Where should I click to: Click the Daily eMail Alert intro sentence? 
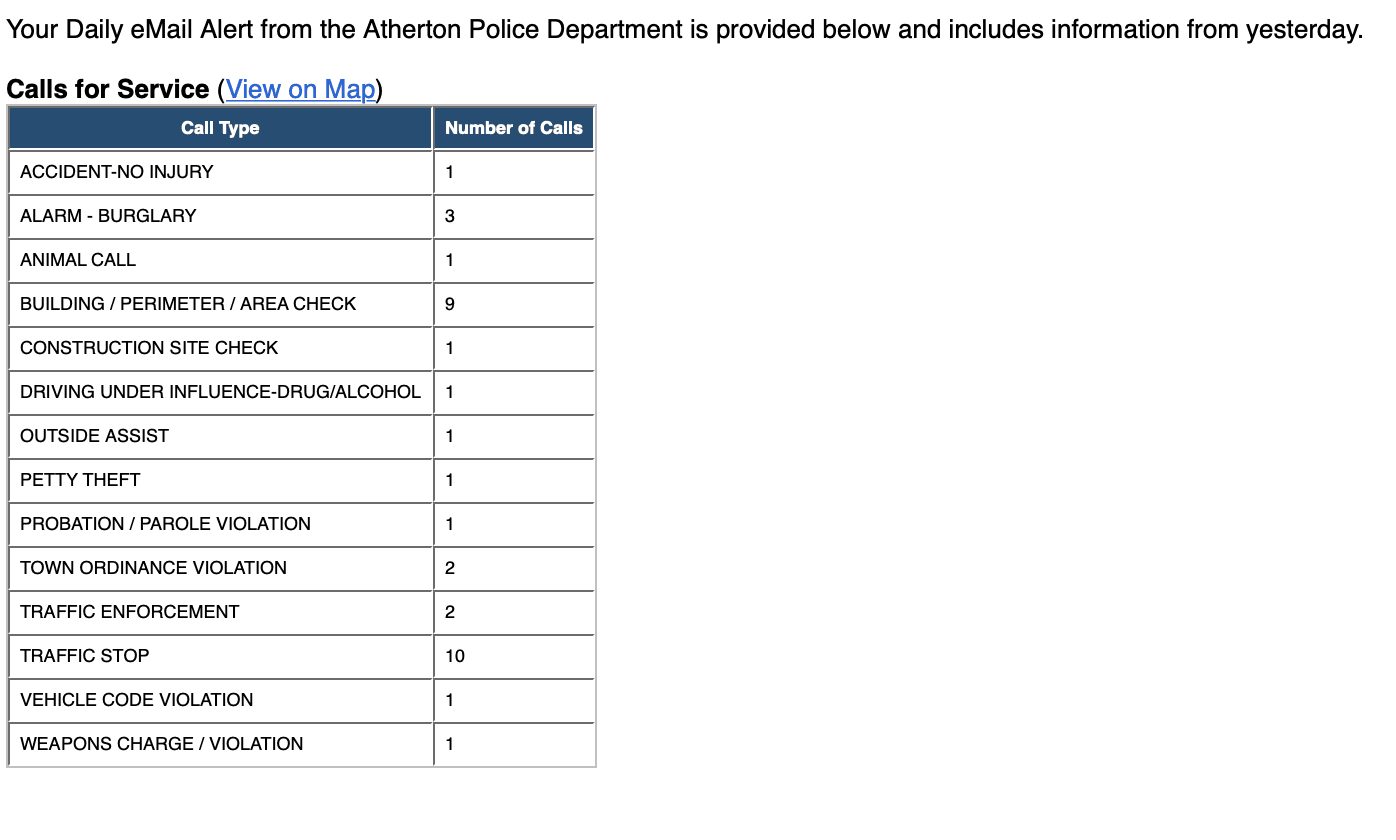(x=684, y=29)
